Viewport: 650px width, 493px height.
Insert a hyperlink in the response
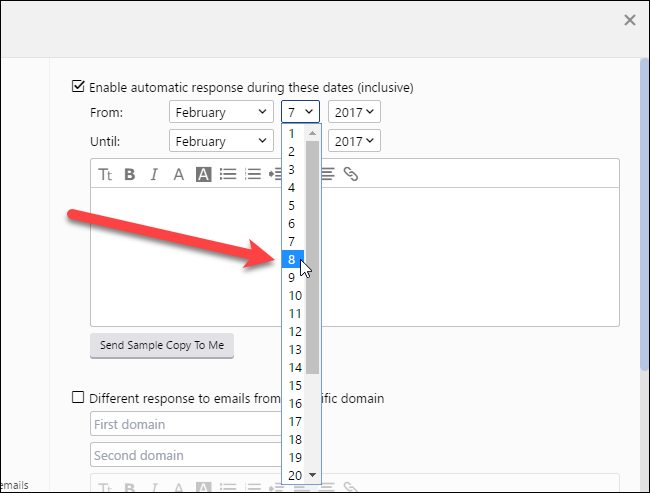click(x=351, y=174)
